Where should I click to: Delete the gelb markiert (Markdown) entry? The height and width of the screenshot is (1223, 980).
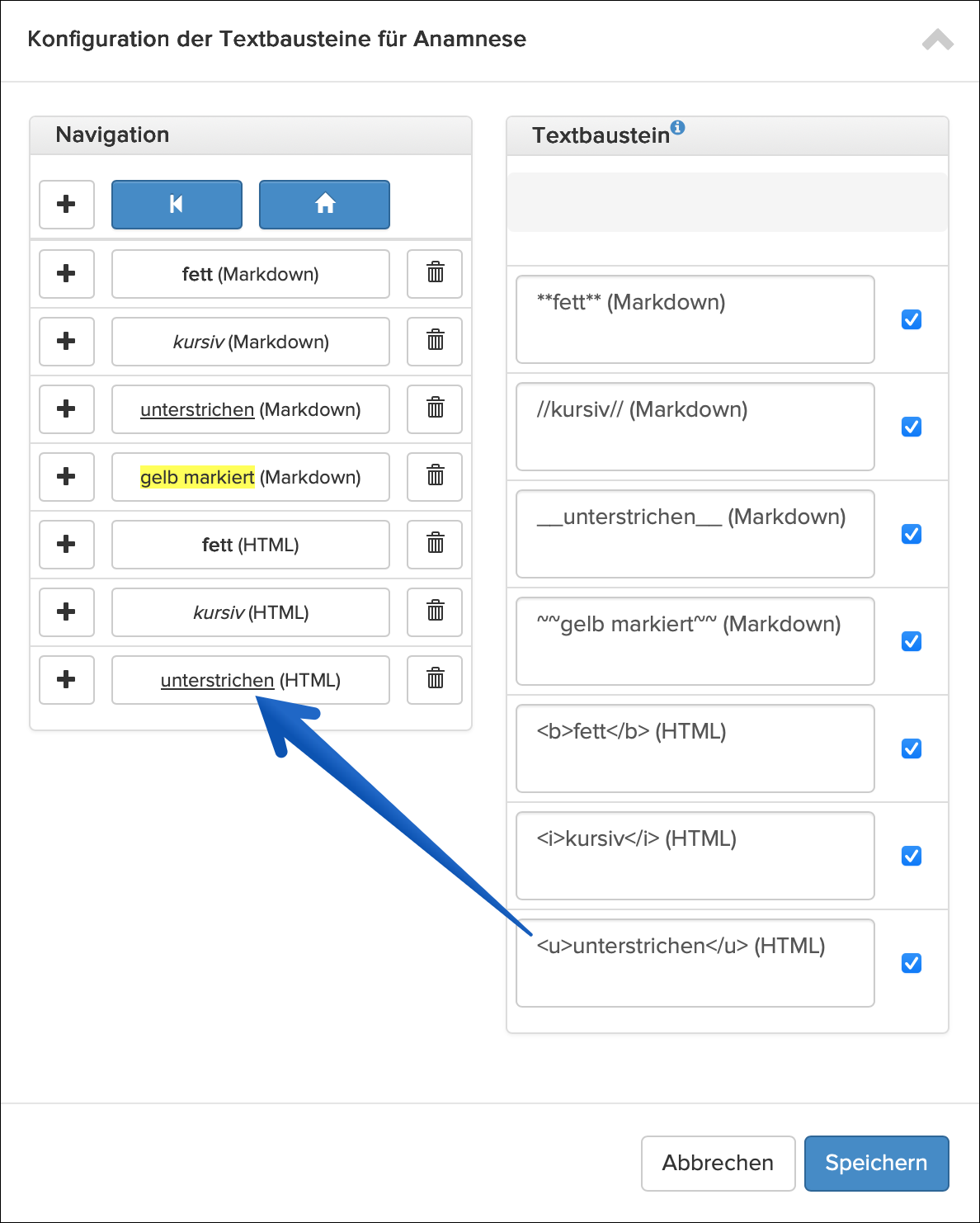[x=435, y=476]
